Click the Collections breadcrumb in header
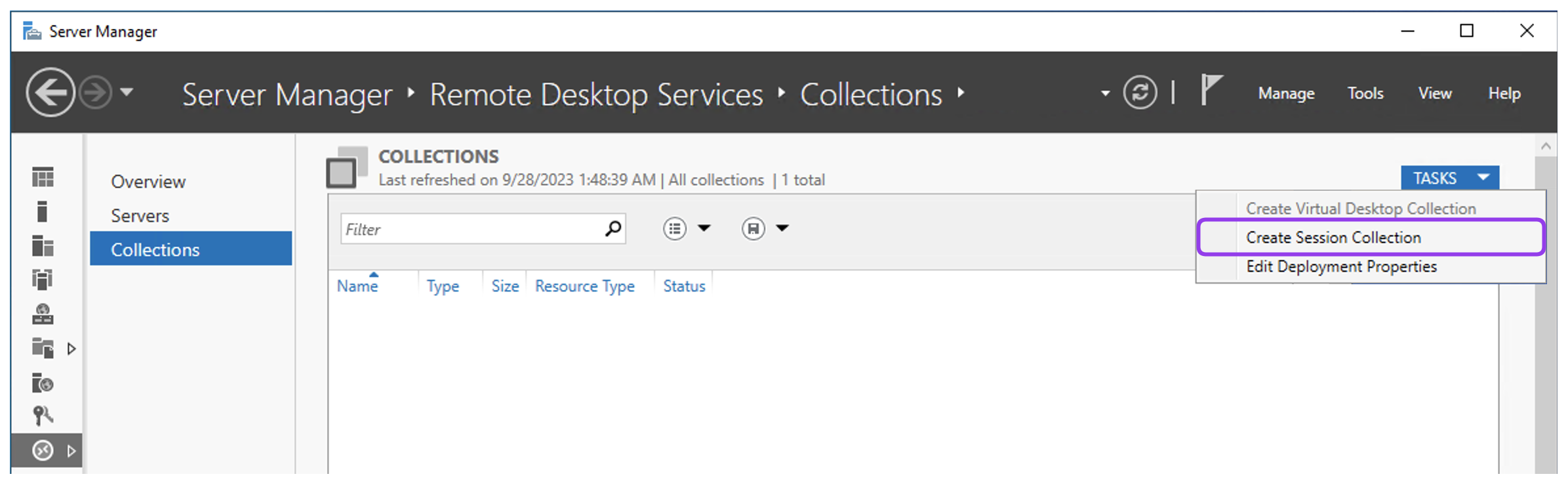 click(x=871, y=95)
